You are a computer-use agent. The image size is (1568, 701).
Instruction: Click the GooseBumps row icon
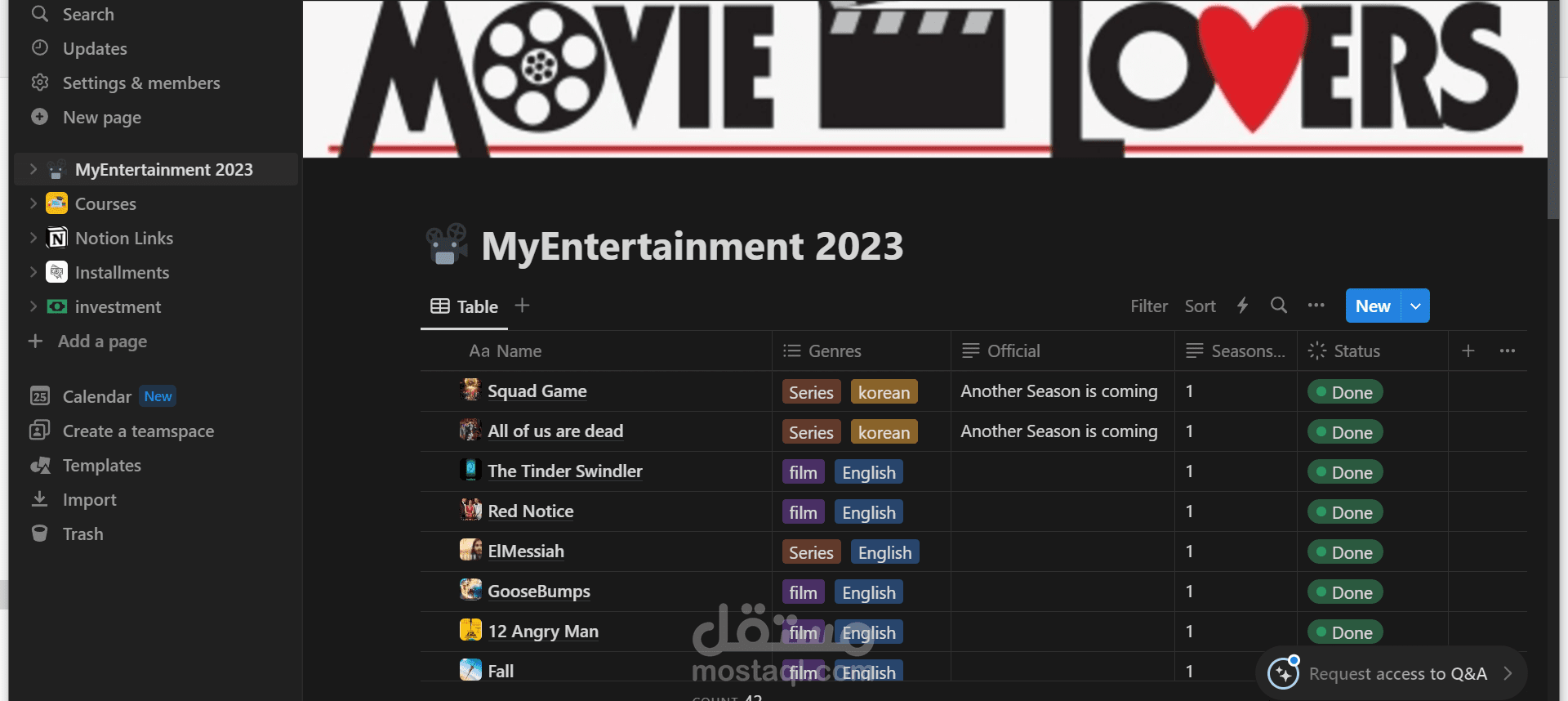tap(470, 590)
